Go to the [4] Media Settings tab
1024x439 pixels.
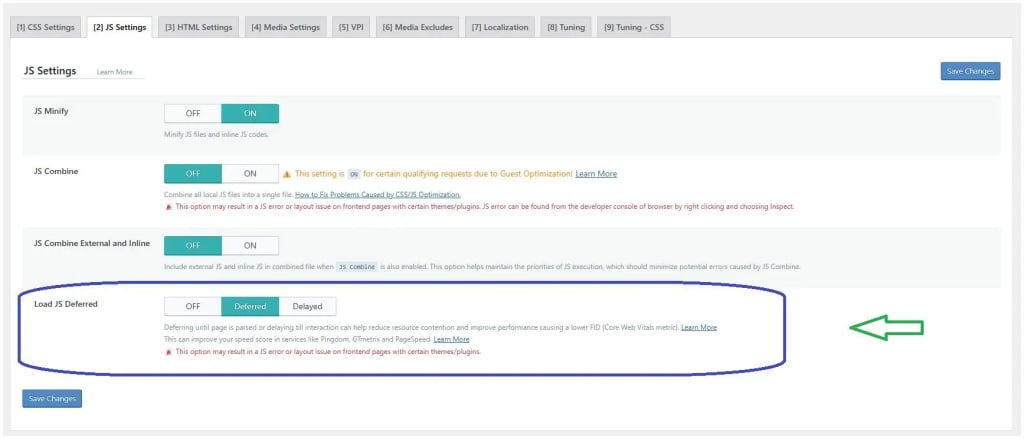click(285, 27)
